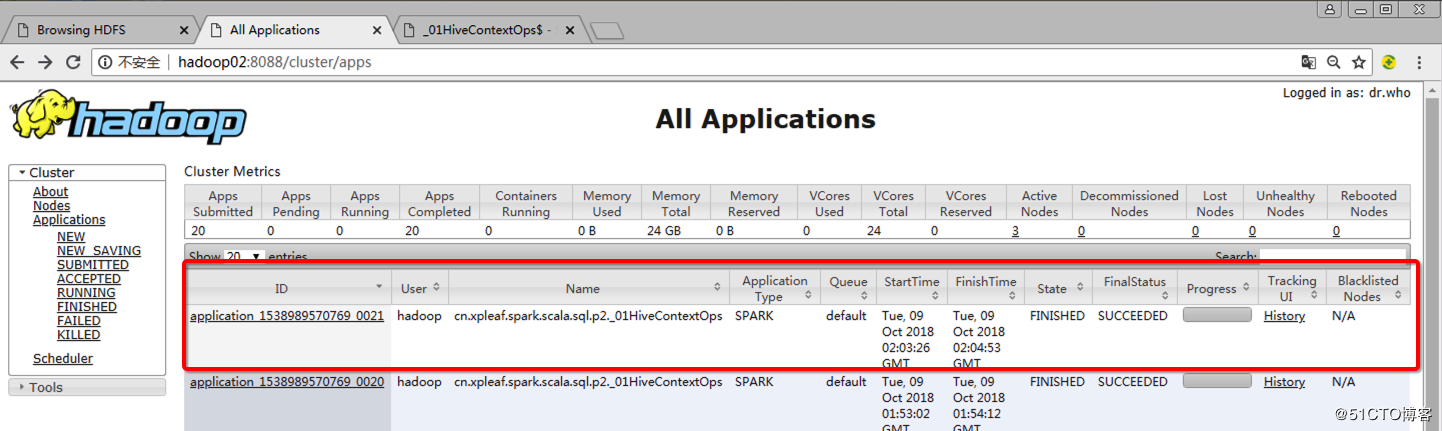Go back with the browser back arrow

tap(17, 62)
